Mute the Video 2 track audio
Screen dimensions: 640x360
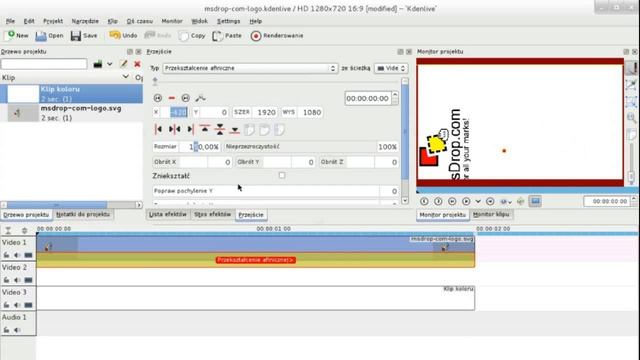coord(17,280)
